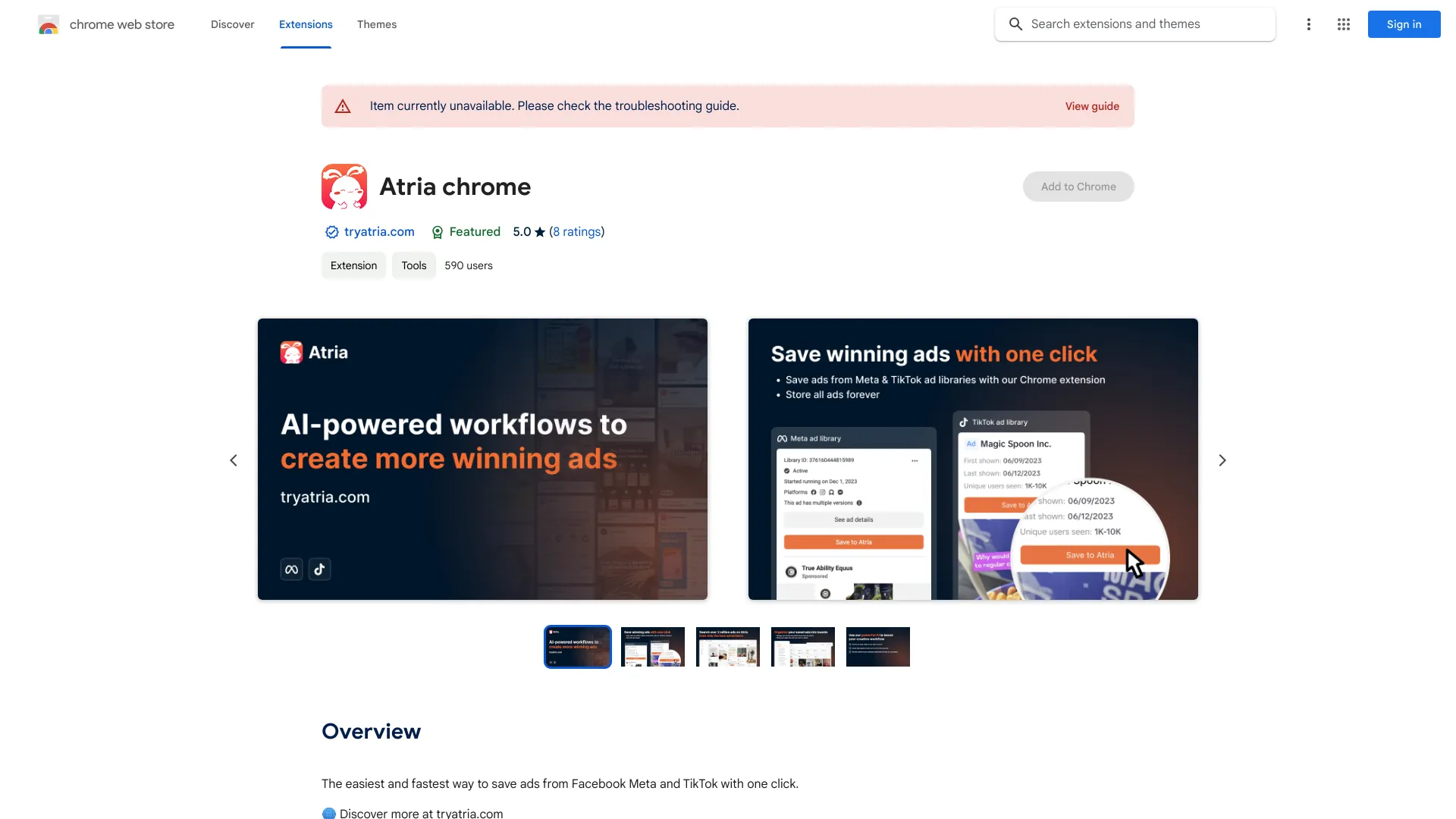Open the Themes tab
1456x819 pixels.
377,24
